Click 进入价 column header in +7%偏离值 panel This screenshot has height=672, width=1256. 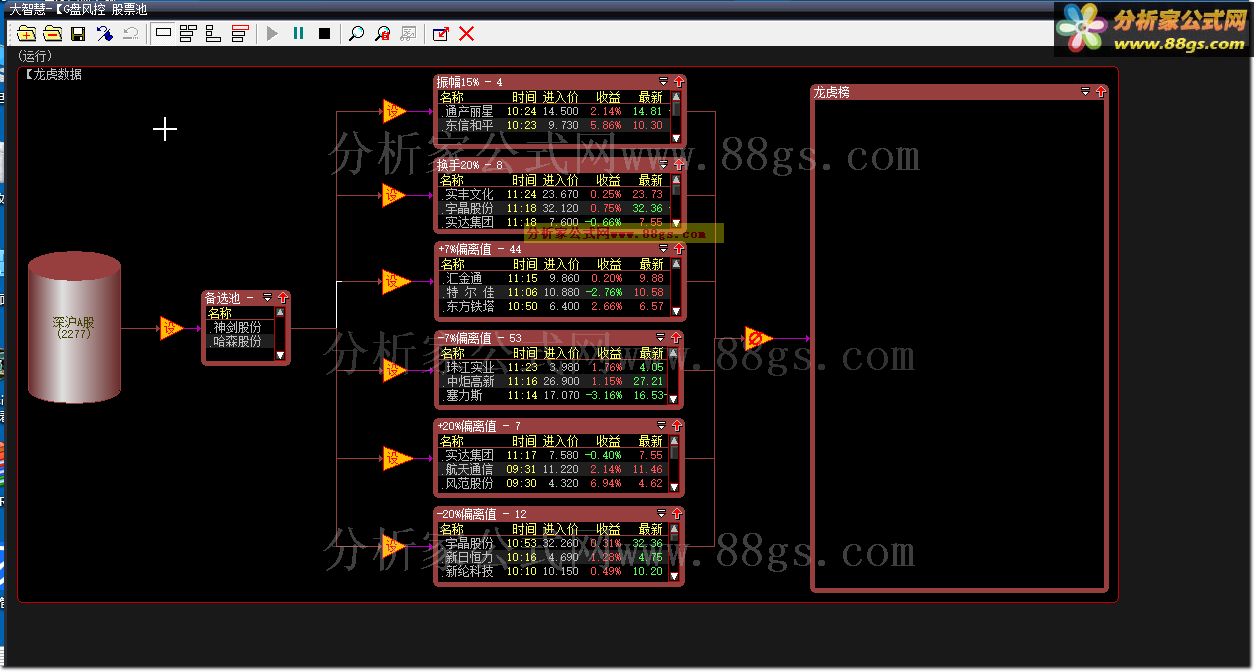(561, 265)
